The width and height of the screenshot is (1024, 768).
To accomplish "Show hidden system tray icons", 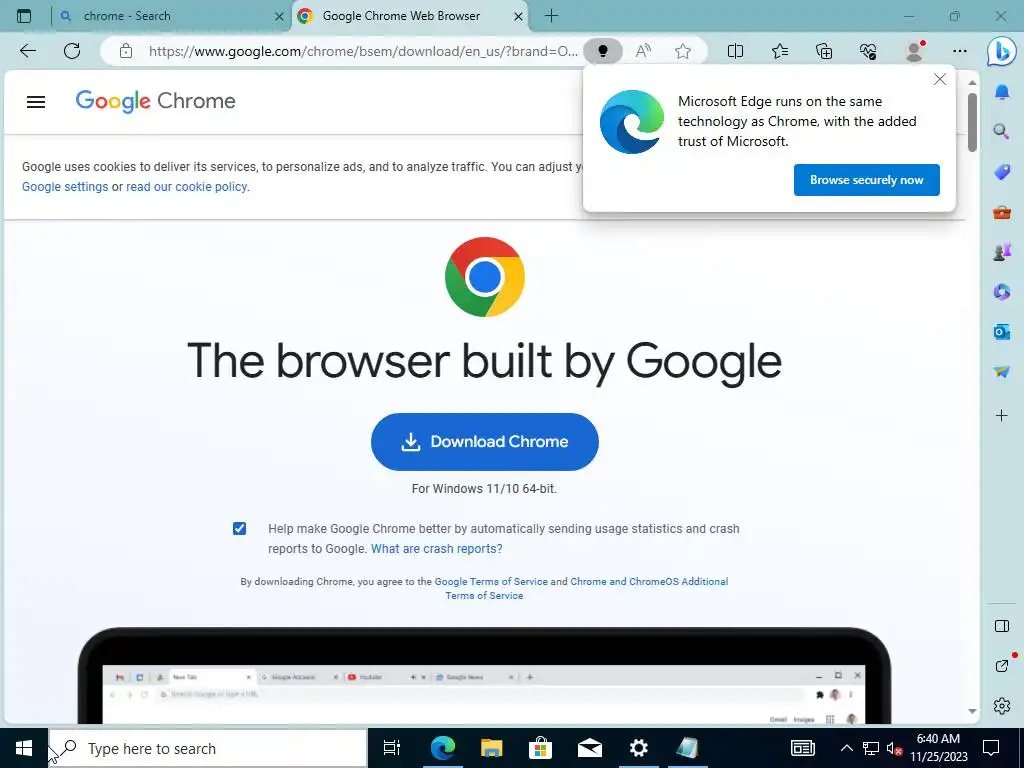I will tap(846, 748).
